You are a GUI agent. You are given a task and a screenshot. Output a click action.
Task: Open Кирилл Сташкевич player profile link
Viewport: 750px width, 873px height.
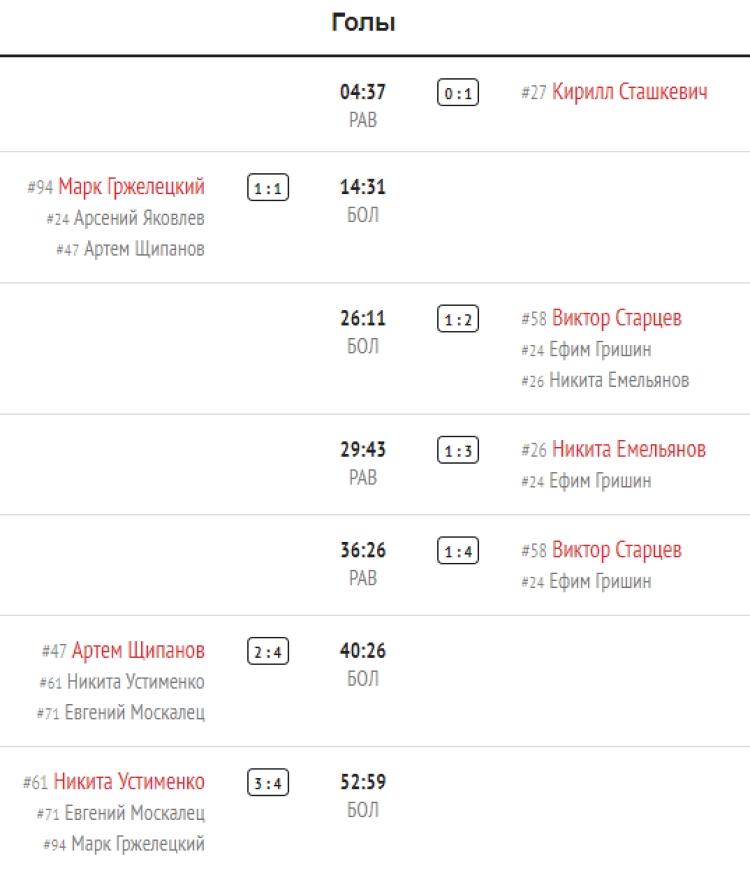point(629,92)
